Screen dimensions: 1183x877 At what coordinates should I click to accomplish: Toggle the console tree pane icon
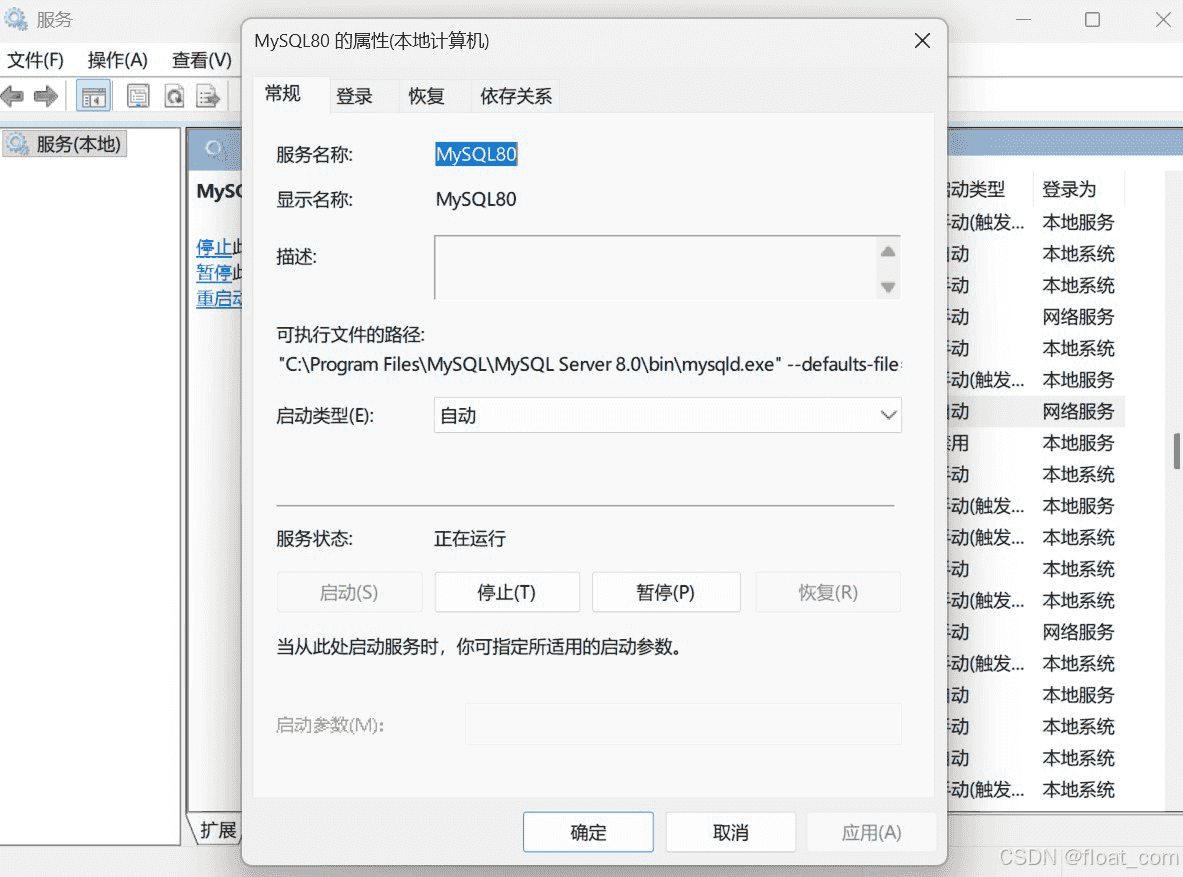click(94, 96)
